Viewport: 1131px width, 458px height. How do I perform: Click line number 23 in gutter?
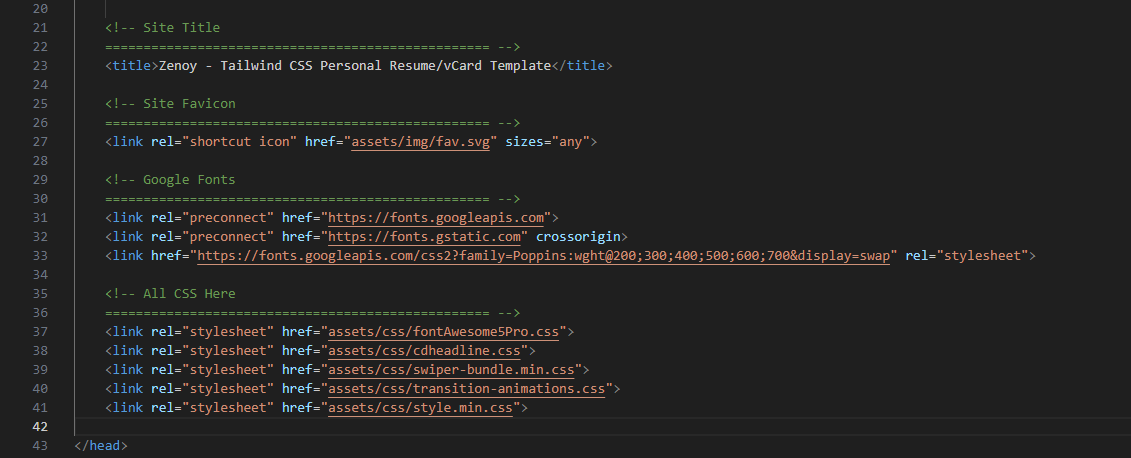click(40, 66)
